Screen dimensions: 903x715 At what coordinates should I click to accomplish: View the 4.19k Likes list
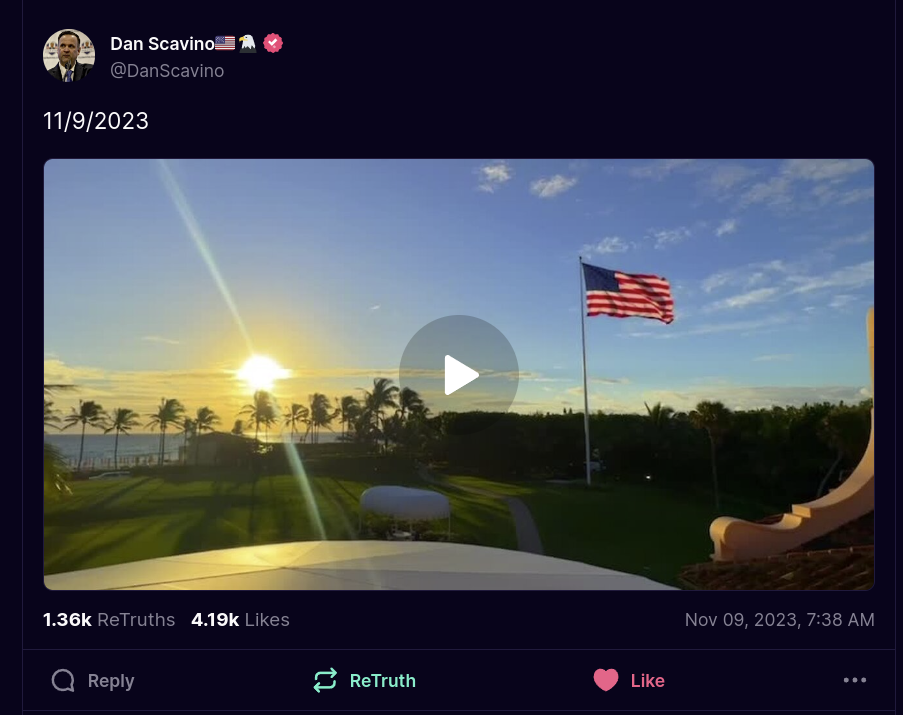tap(240, 620)
